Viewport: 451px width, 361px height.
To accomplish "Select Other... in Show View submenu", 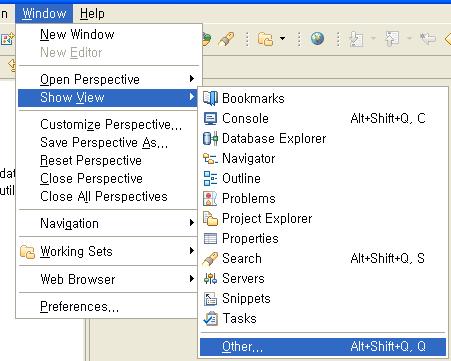I will (x=323, y=347).
